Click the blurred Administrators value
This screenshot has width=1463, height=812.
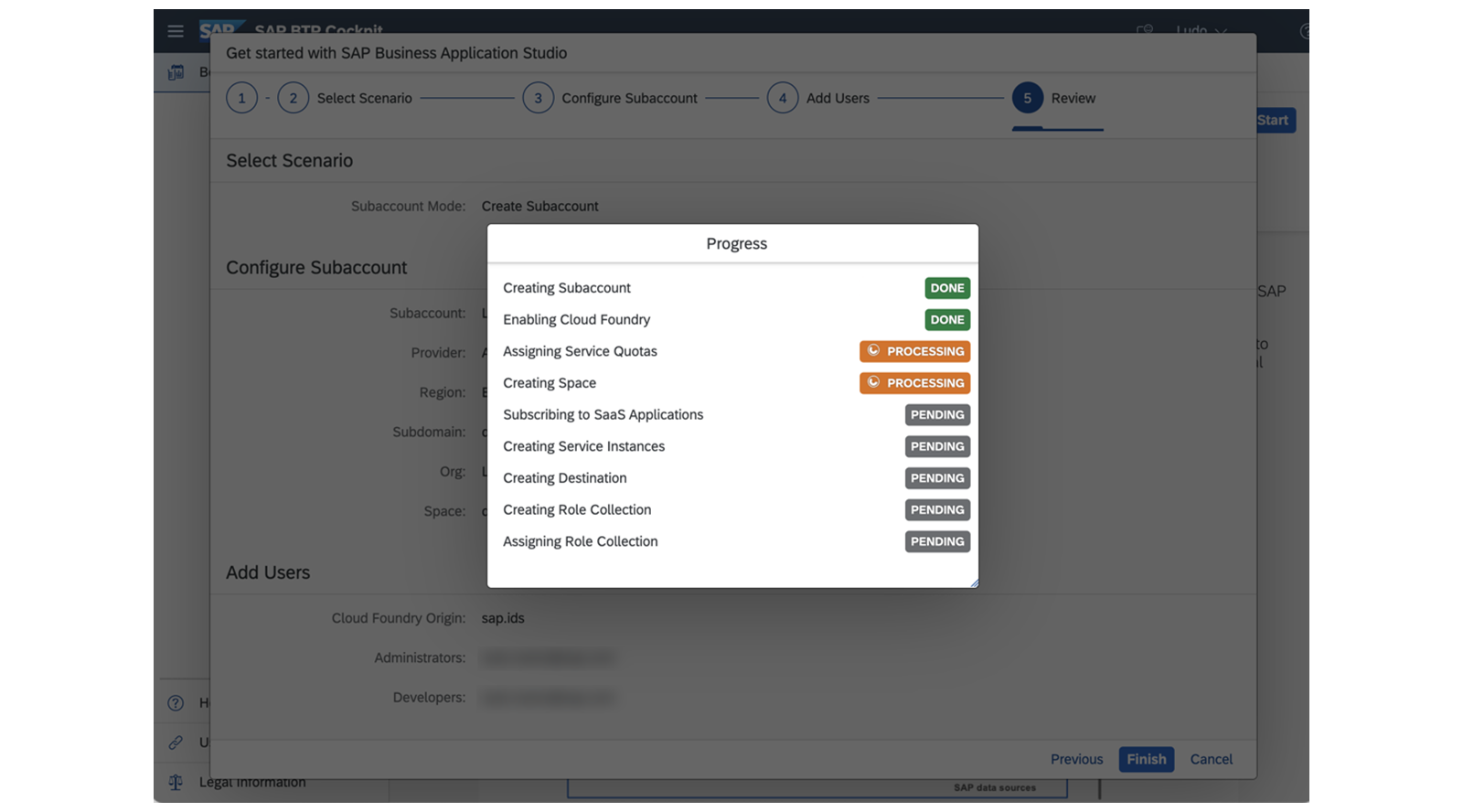[548, 657]
